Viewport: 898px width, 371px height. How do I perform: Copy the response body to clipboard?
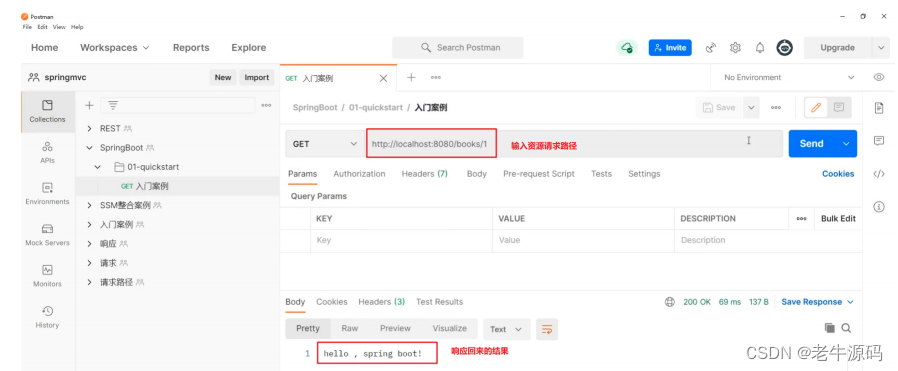point(829,328)
